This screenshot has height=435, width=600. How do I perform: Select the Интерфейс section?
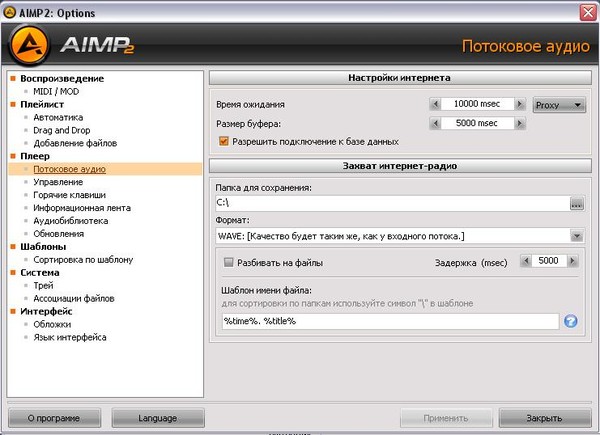[46, 311]
